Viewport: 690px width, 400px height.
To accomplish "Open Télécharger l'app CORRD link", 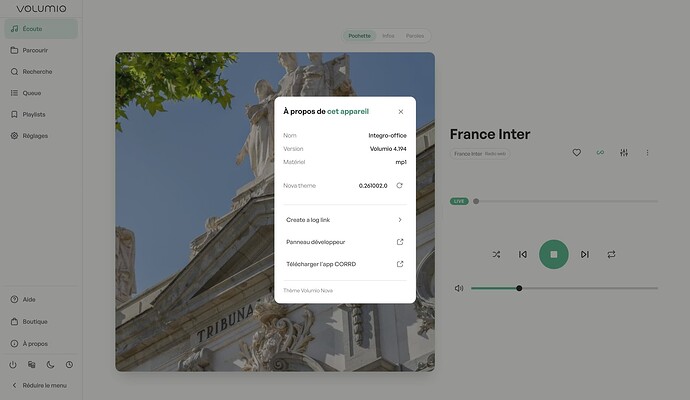I will tap(345, 264).
